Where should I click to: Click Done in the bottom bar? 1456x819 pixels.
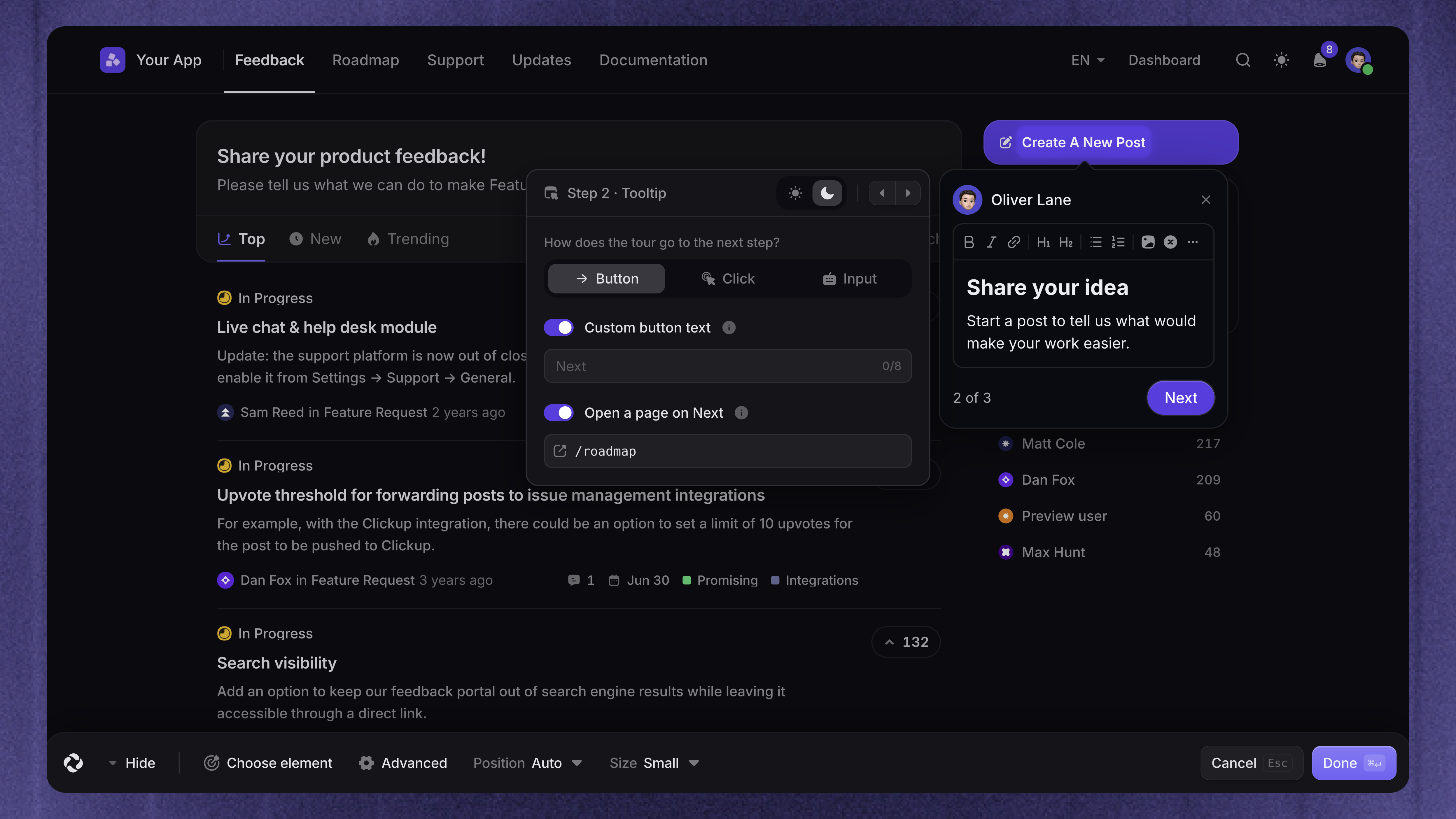pyautogui.click(x=1354, y=763)
